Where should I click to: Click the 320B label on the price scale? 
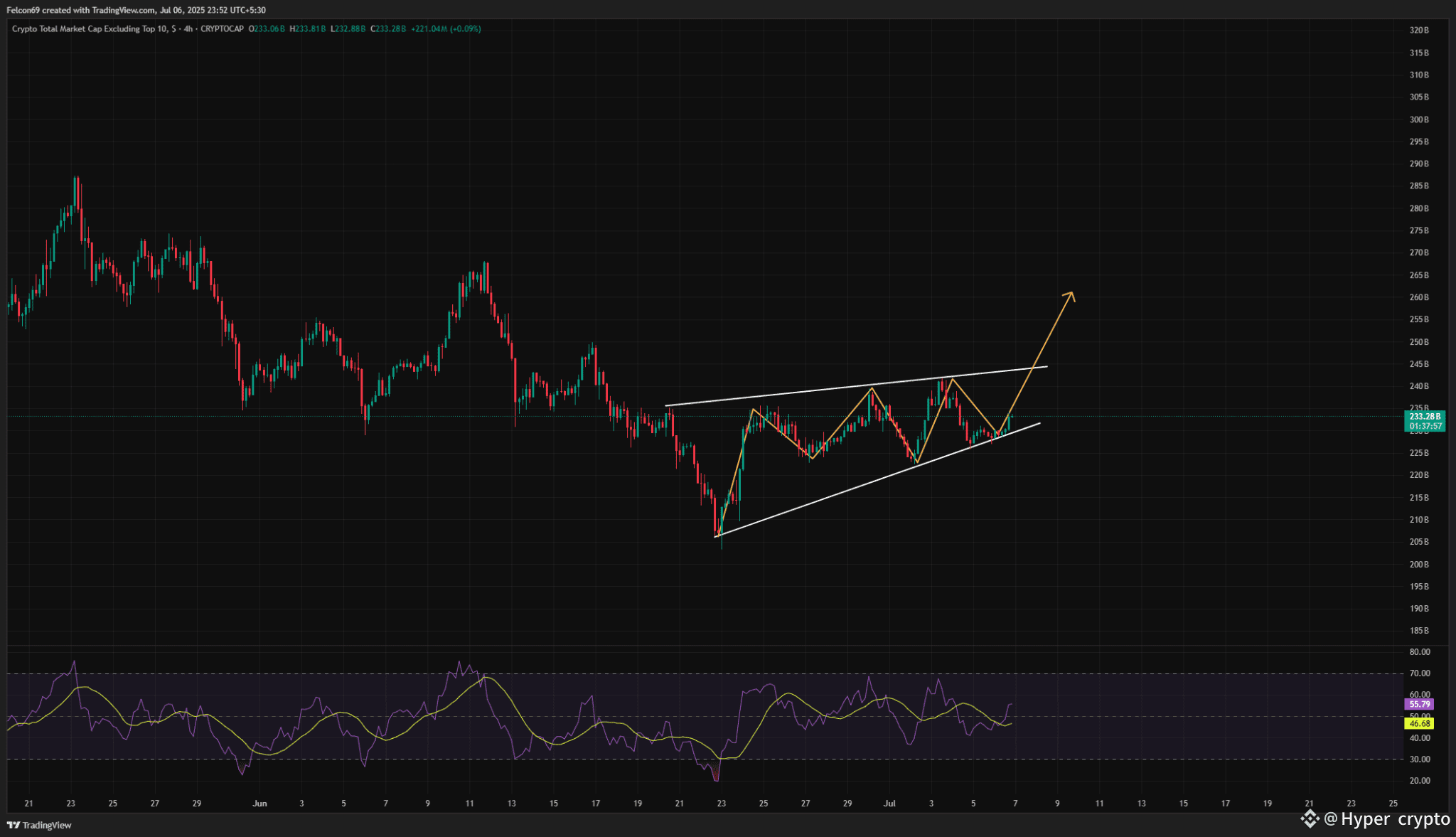(1419, 31)
